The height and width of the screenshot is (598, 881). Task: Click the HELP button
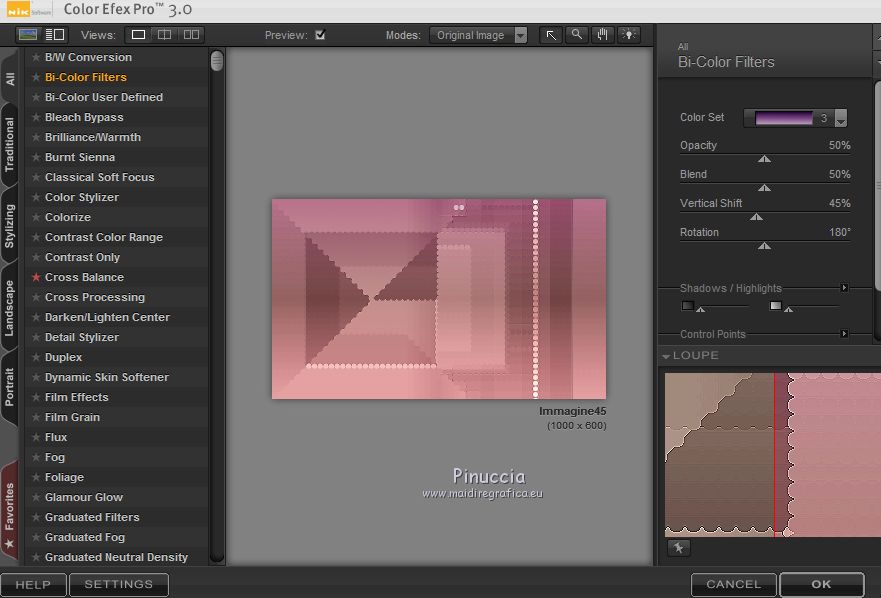pyautogui.click(x=33, y=585)
